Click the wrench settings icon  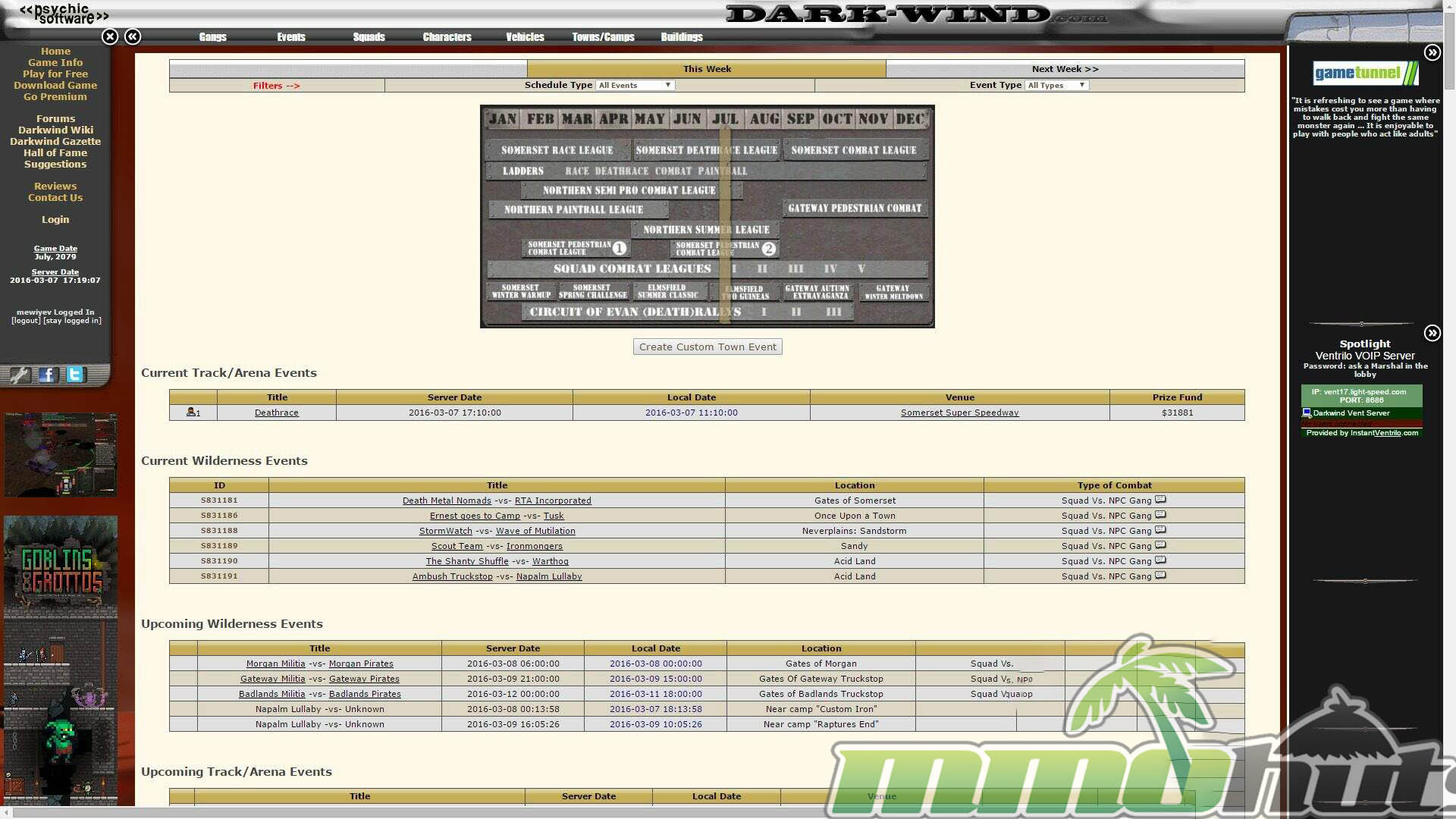(x=20, y=375)
